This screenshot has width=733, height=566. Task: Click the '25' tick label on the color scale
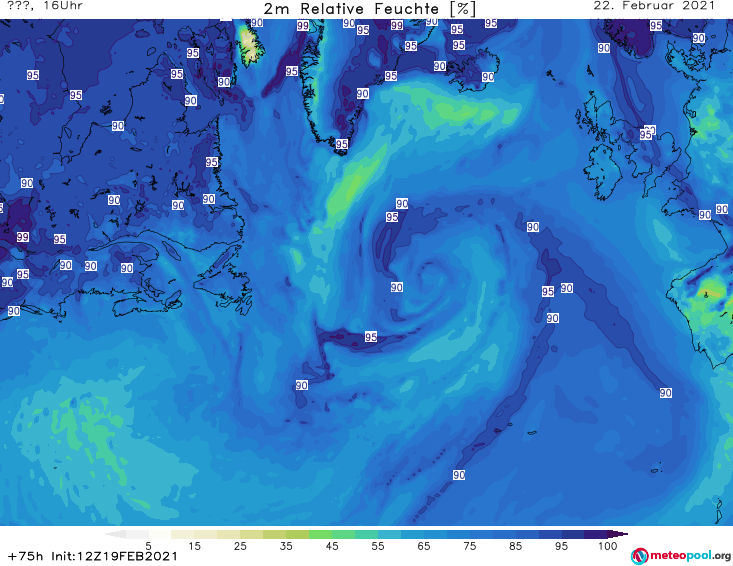[x=240, y=545]
